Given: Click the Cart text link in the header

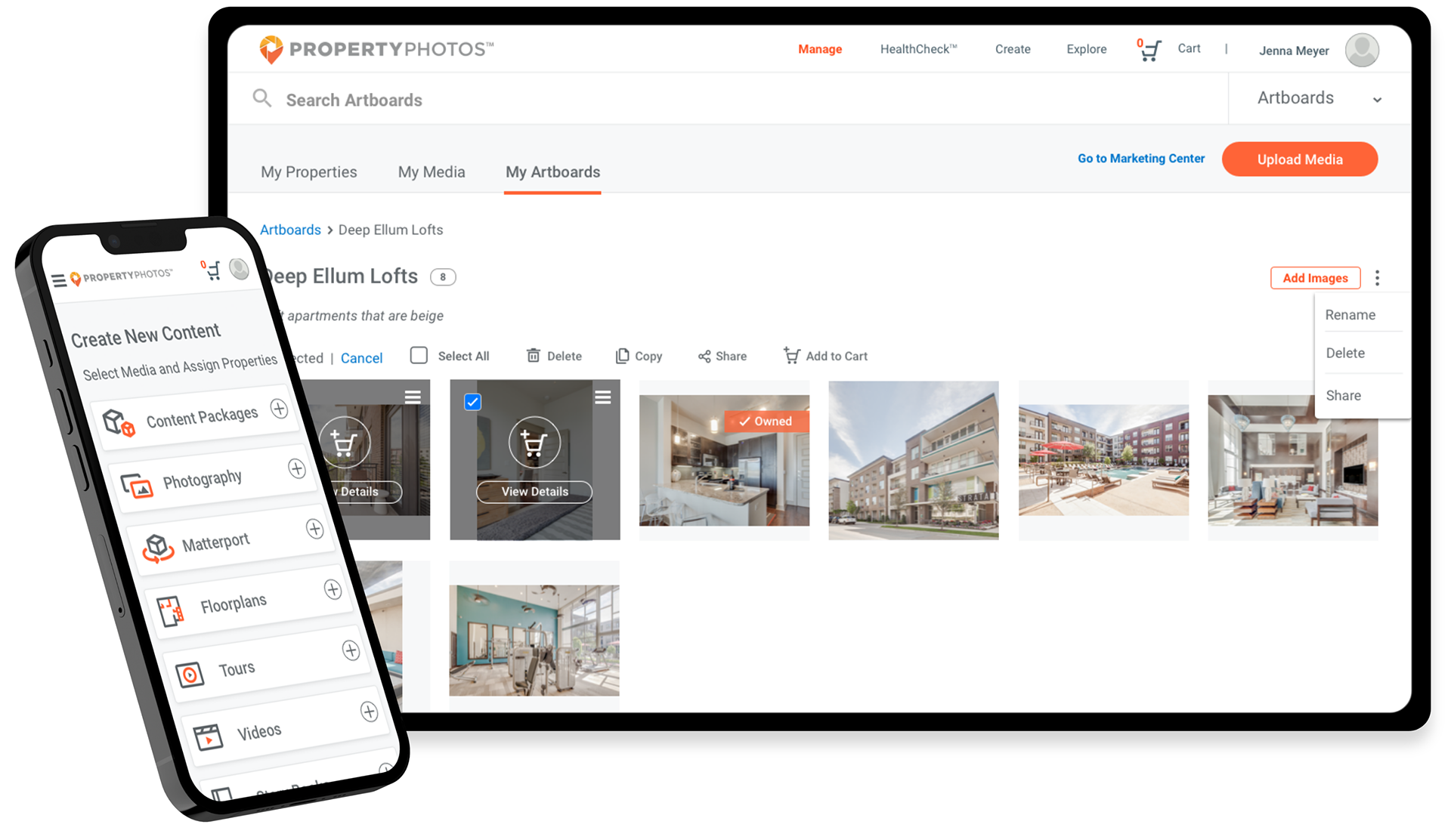Looking at the screenshot, I should [x=1189, y=48].
